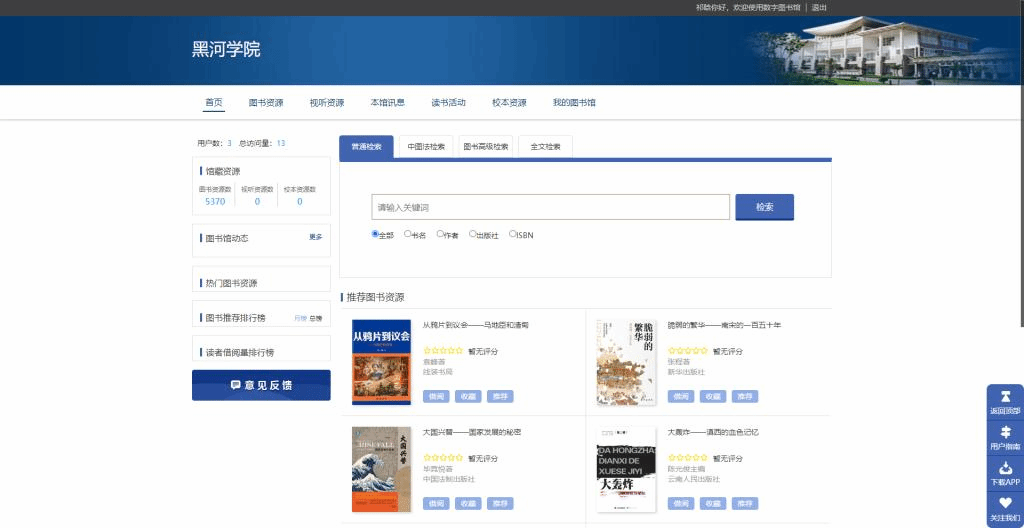Select the 作者 radio option
This screenshot has width=1024, height=528.
[440, 233]
